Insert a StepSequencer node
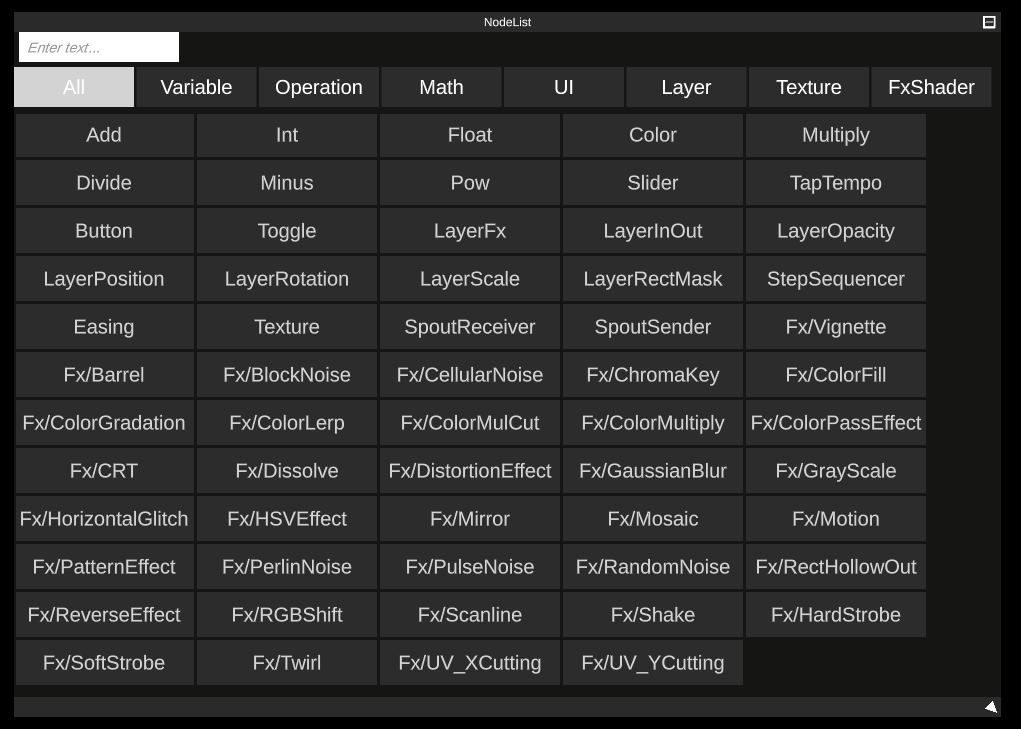 pos(835,279)
